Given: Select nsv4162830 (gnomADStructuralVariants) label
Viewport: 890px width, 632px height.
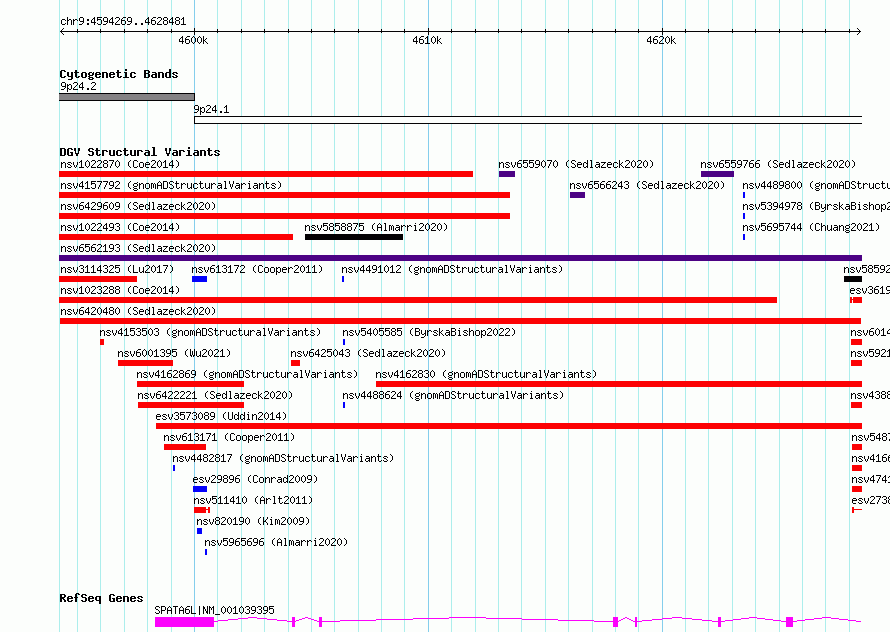Looking at the screenshot, I should (486, 374).
